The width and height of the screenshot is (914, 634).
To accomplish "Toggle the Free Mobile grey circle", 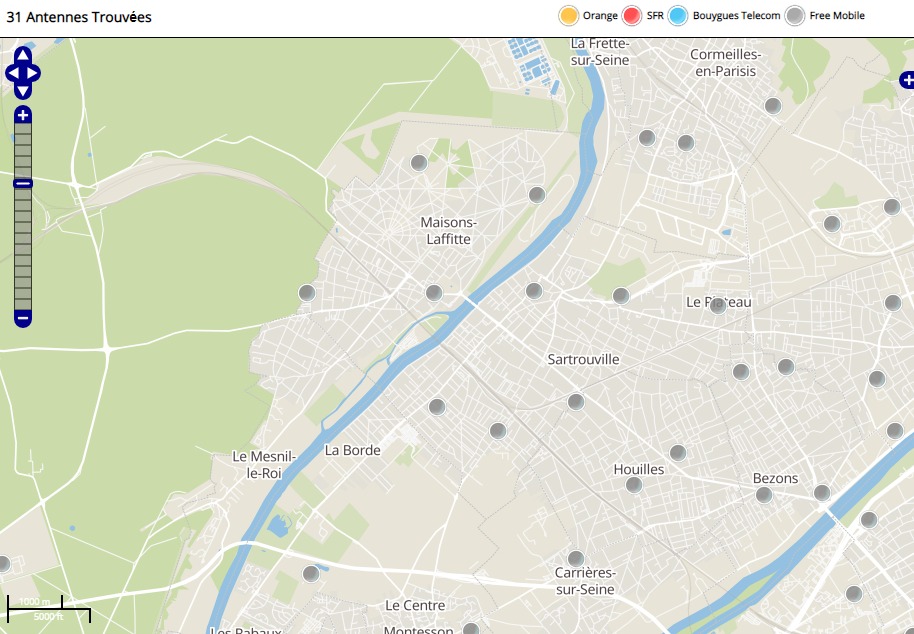I will 795,16.
